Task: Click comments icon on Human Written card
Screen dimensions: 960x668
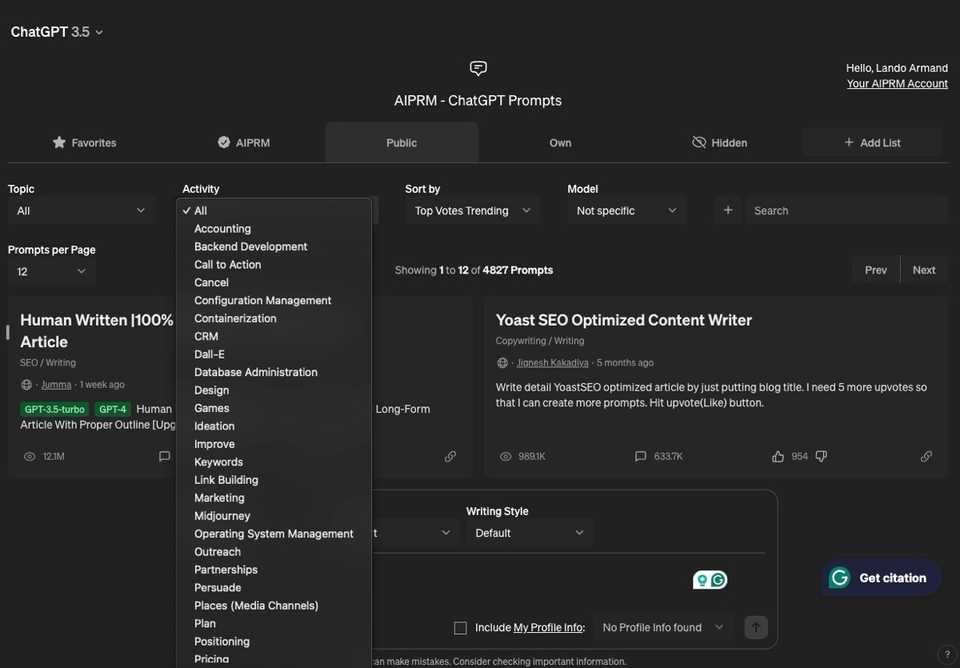Action: click(165, 456)
